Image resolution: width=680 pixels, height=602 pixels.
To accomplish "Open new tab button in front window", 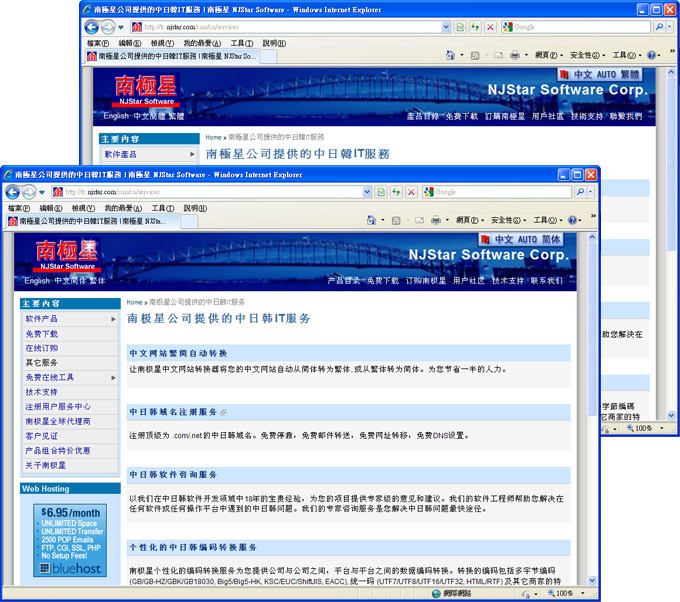I will point(189,222).
